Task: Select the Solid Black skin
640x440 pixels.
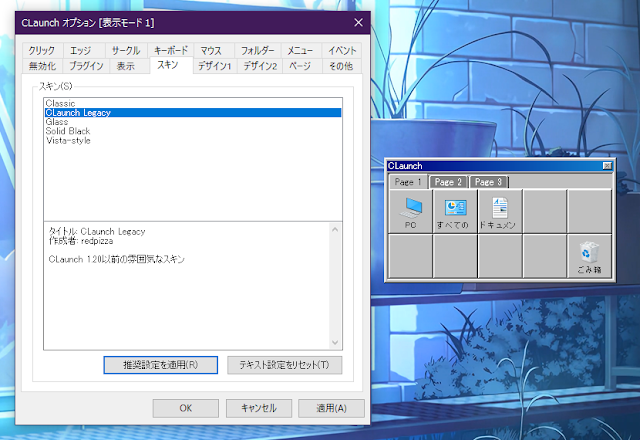Action: (193, 131)
